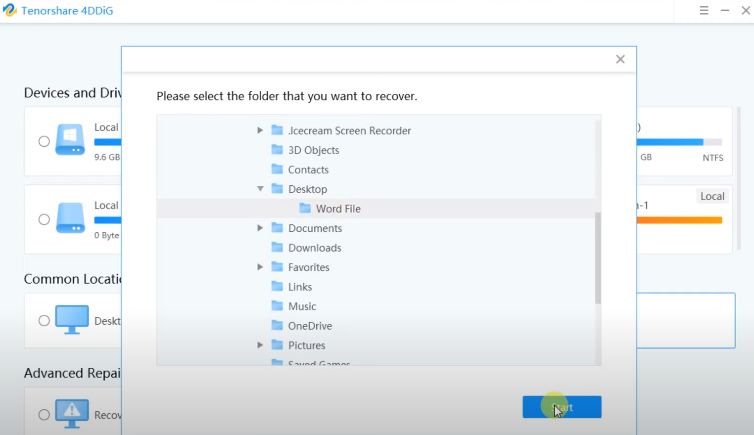Collapse the Desktop folder tree node
This screenshot has height=435, width=754.
[260, 189]
